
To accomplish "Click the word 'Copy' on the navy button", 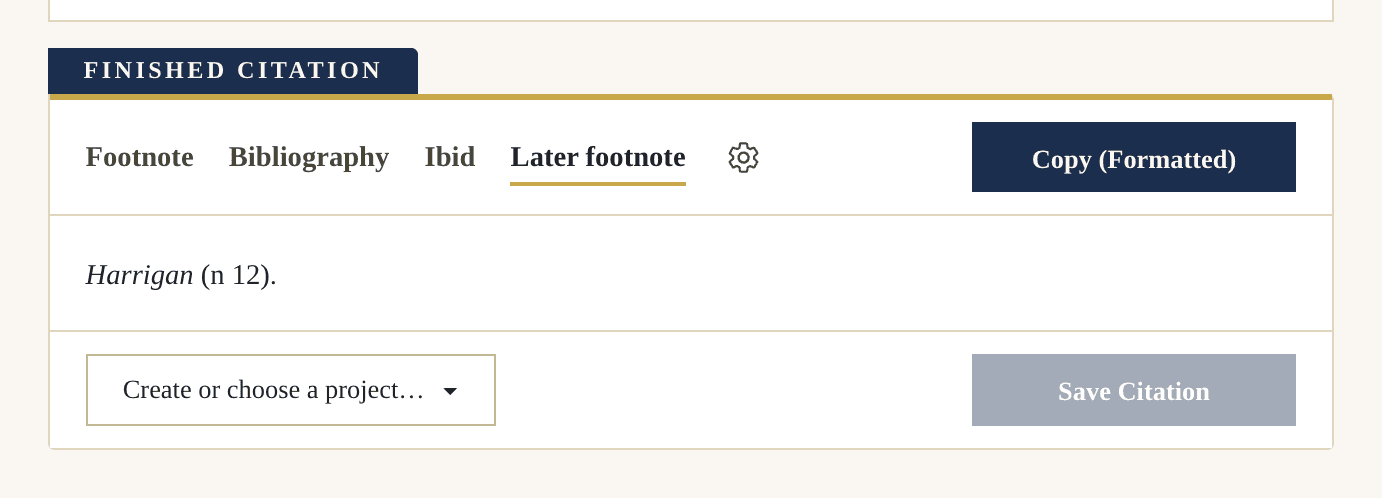I will (1061, 159).
